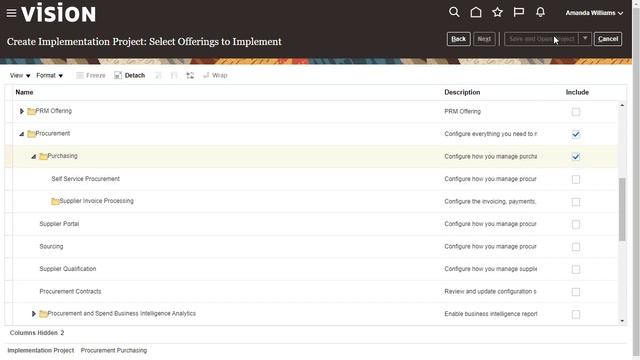Click 'Review and update configuration' description
The width and height of the screenshot is (640, 360).
tap(490, 291)
